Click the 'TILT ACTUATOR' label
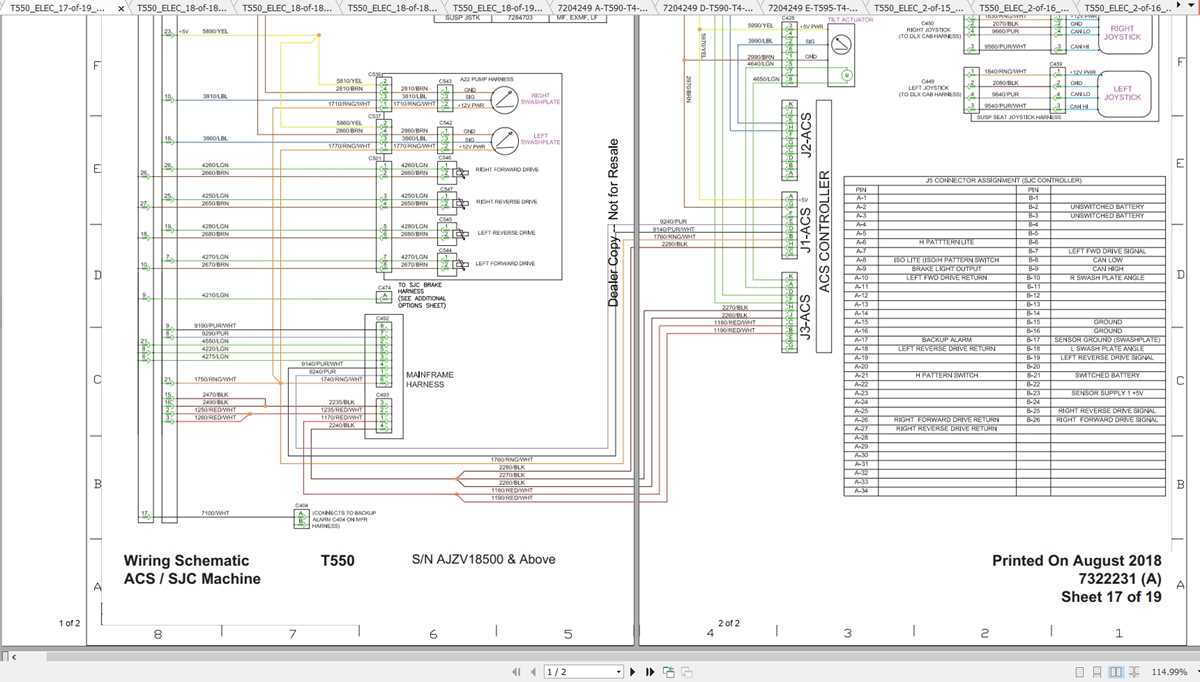 (x=851, y=19)
